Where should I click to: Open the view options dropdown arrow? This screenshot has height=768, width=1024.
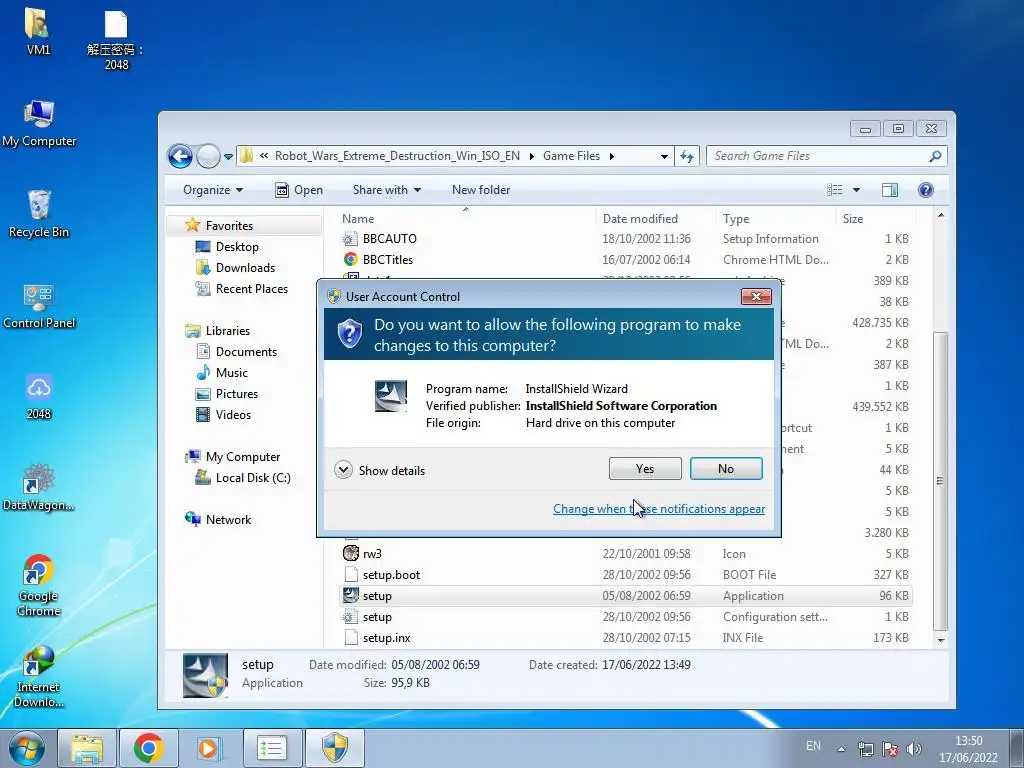856,190
